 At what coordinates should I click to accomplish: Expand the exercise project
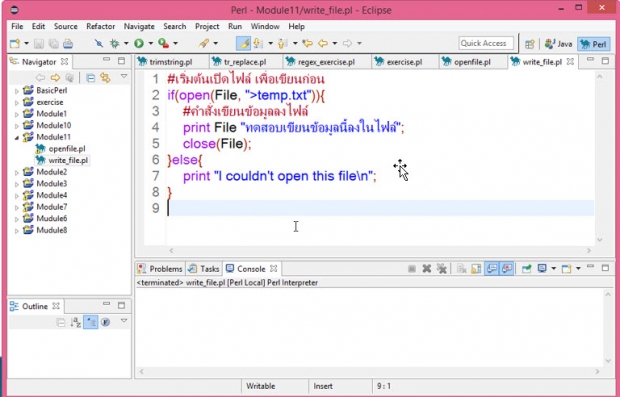pos(17,103)
